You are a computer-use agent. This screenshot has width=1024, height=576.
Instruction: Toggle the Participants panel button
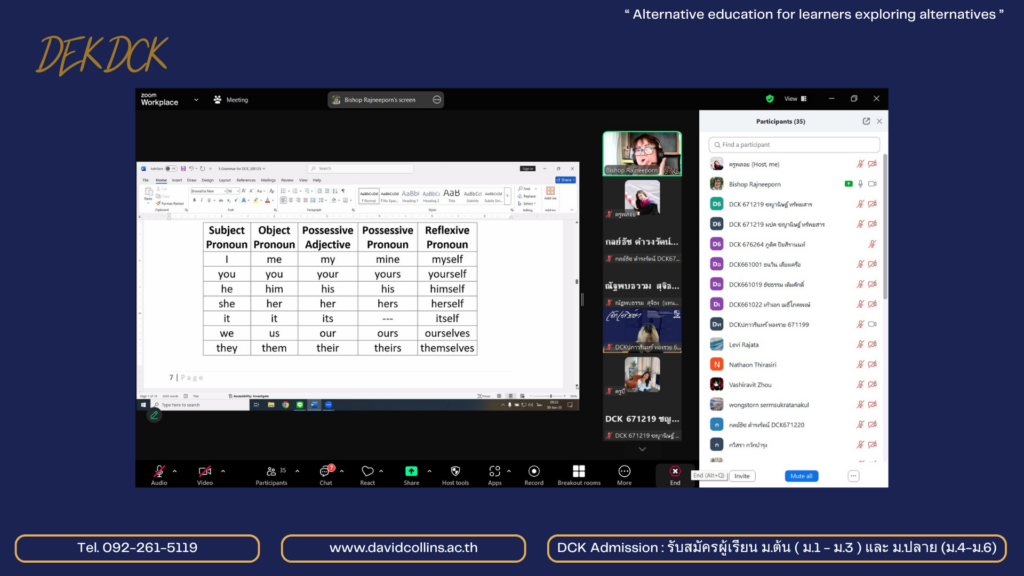tap(270, 471)
